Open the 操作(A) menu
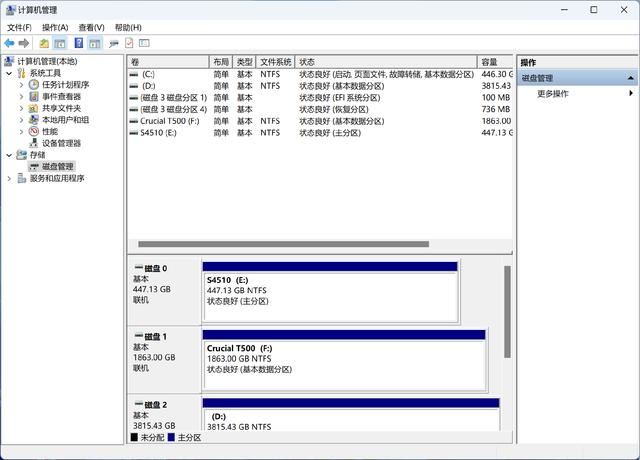The width and height of the screenshot is (640, 460). 55,27
